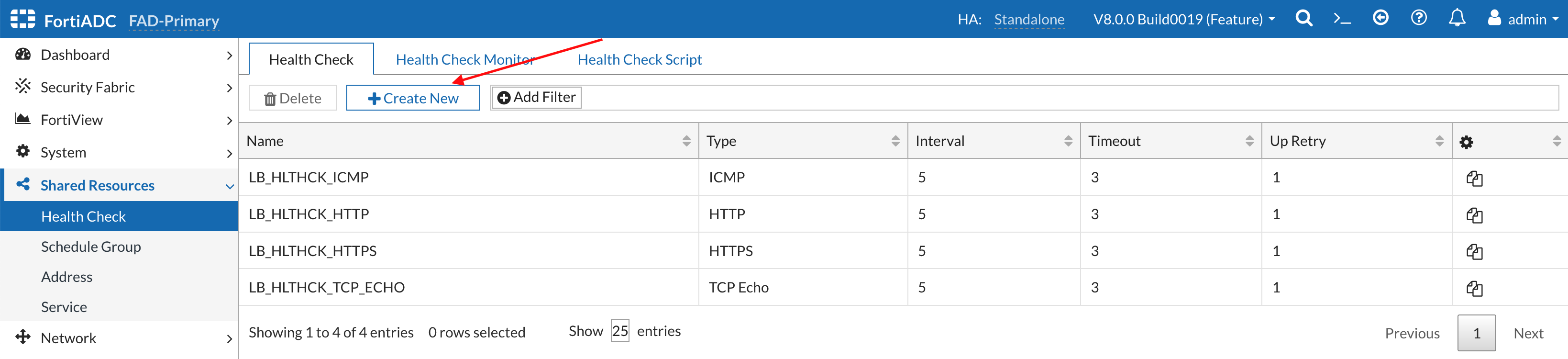Switch to the Health Check Monitor tab
1568x359 pixels.
(465, 59)
